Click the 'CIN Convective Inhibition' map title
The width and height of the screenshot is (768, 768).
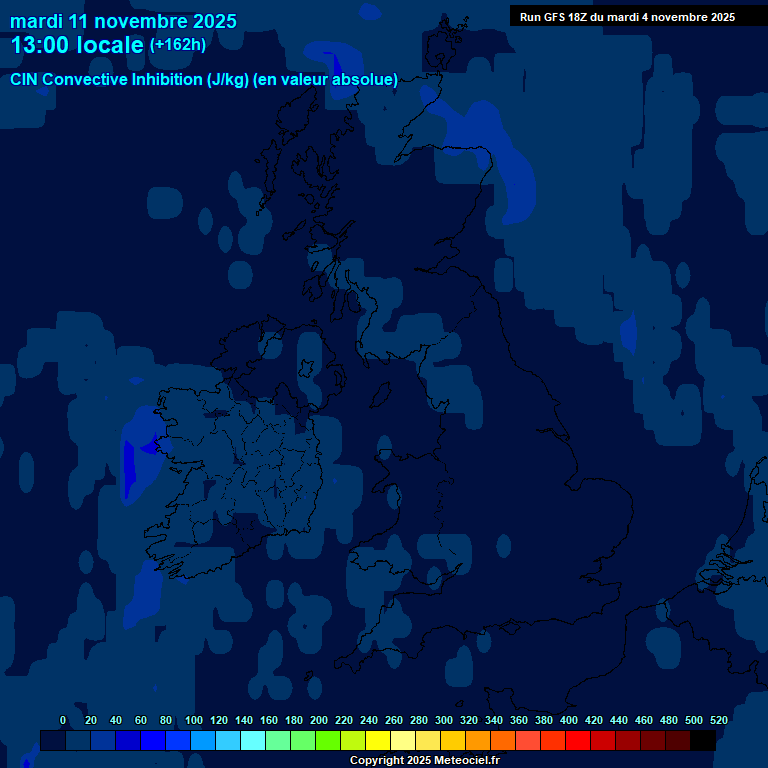coord(204,79)
